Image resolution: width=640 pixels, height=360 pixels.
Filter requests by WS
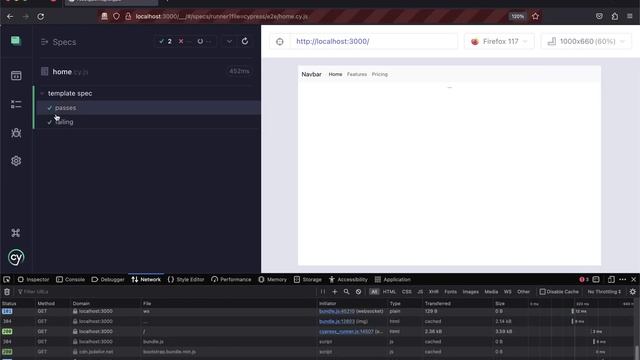[507, 292]
